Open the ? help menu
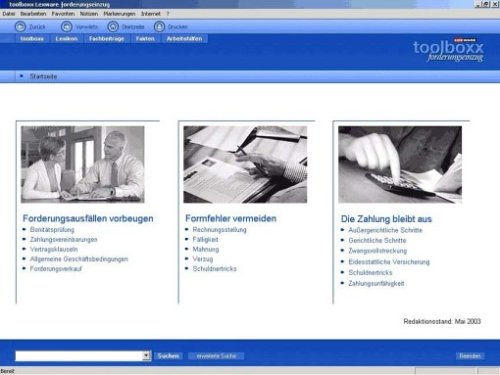 [168, 14]
